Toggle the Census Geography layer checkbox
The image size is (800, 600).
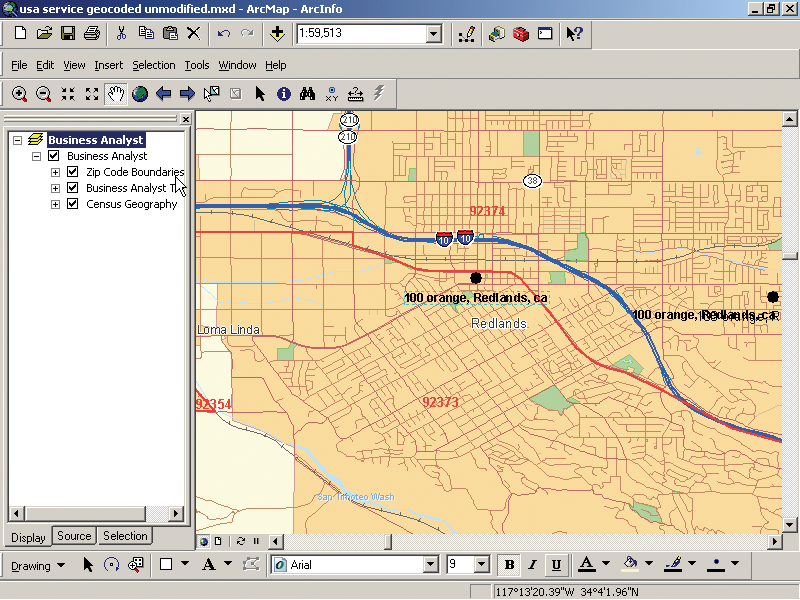(x=72, y=204)
